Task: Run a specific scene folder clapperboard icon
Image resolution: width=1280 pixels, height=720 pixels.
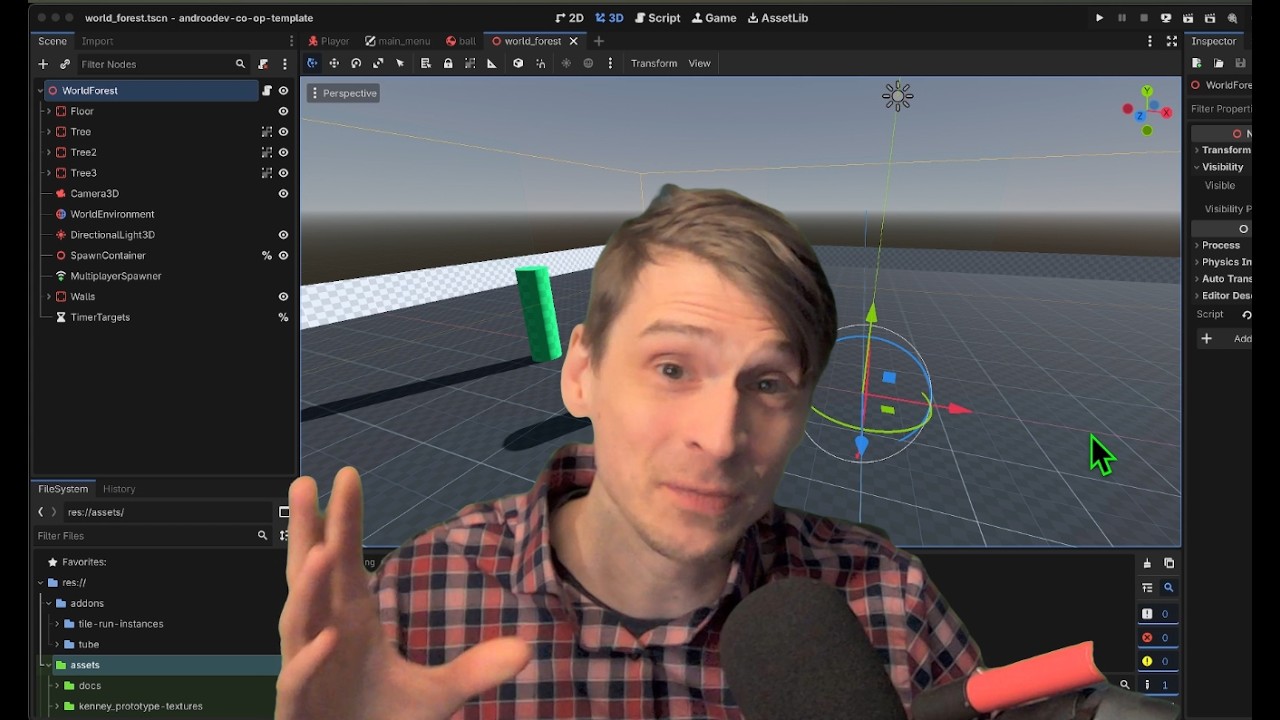Action: coord(1210,18)
